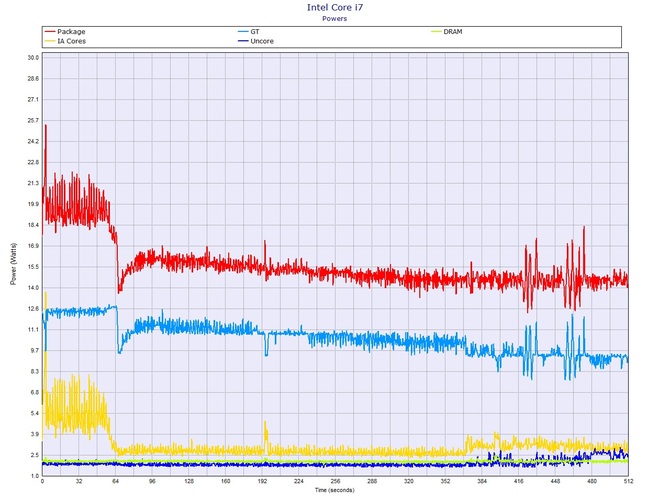Click the 448 seconds x-axis tick

pyautogui.click(x=555, y=481)
